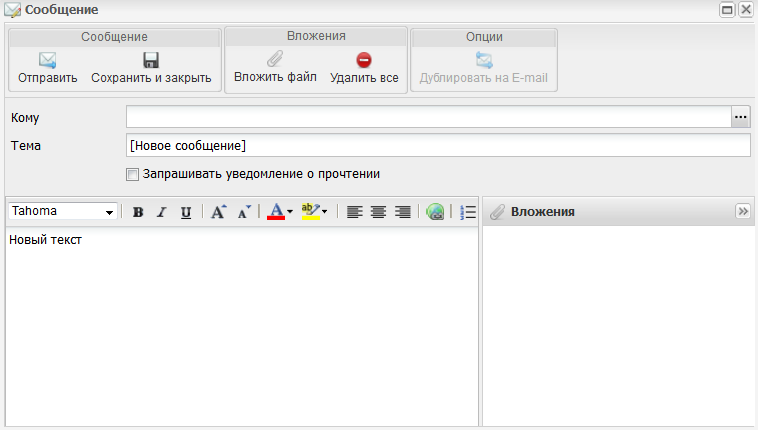Click paperclip icon in Вложения panel header
Screen dimensions: 758x430
(x=497, y=212)
